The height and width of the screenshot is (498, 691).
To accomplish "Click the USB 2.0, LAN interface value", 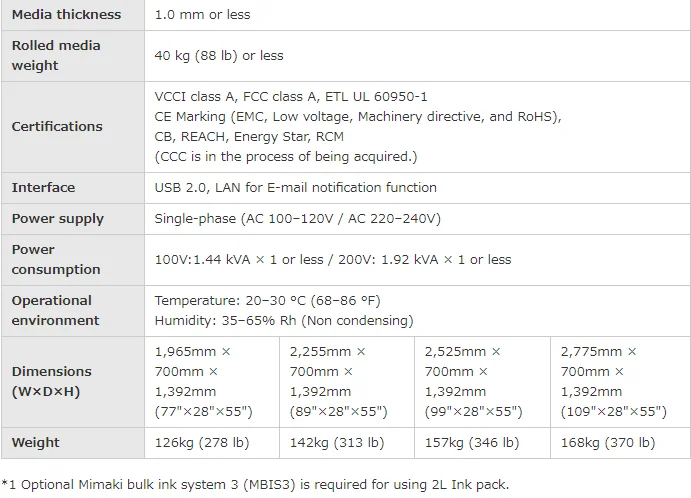I will click(295, 188).
